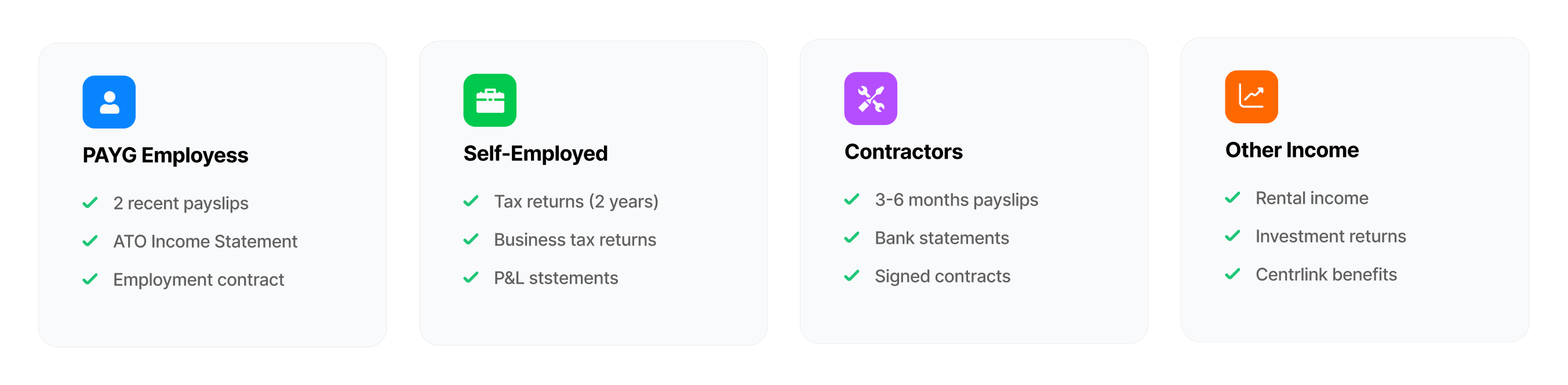Click the checkmark beside Signed contracts
Viewport: 1568px width, 385px height.
(x=852, y=276)
